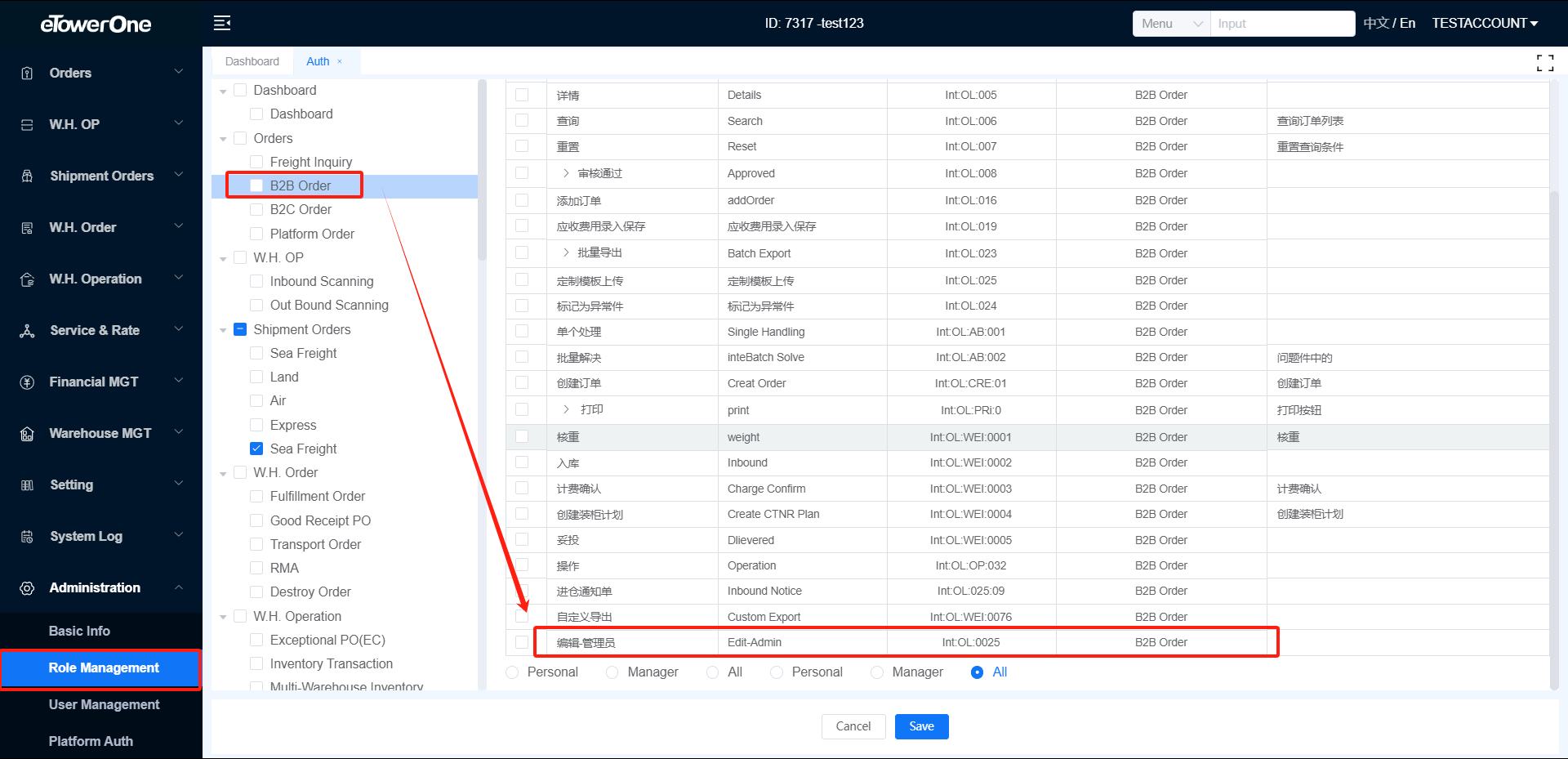Viewport: 1568px width, 759px height.
Task: Expand the 批量导出 Batch Export row
Action: [x=566, y=252]
